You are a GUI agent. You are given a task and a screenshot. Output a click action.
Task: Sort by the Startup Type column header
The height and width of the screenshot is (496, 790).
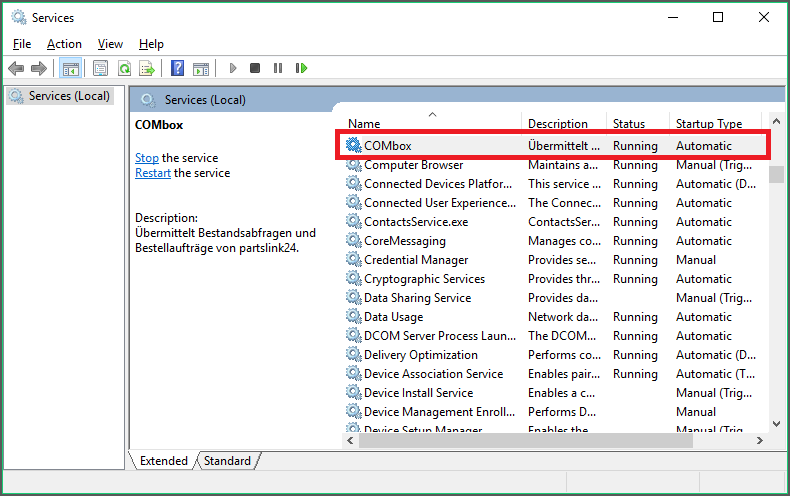click(709, 124)
